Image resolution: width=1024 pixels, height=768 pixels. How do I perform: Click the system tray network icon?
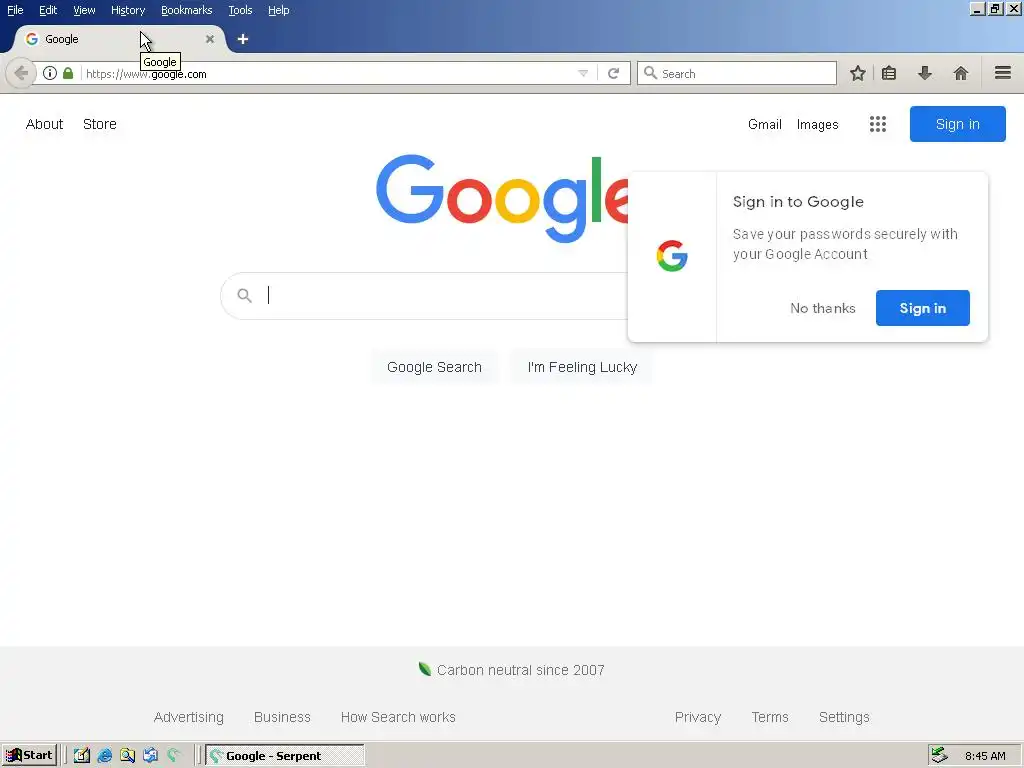[x=939, y=756]
